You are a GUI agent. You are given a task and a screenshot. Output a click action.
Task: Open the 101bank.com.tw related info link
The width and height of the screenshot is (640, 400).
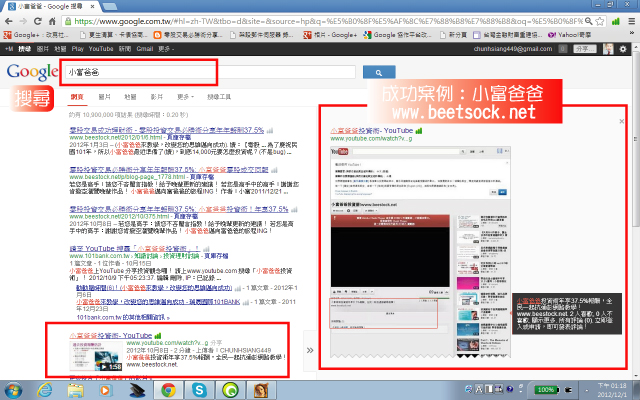tap(122, 317)
